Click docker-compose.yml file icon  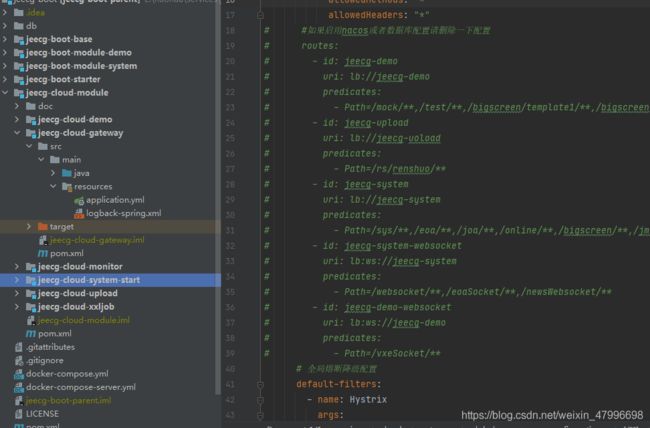click(x=19, y=374)
